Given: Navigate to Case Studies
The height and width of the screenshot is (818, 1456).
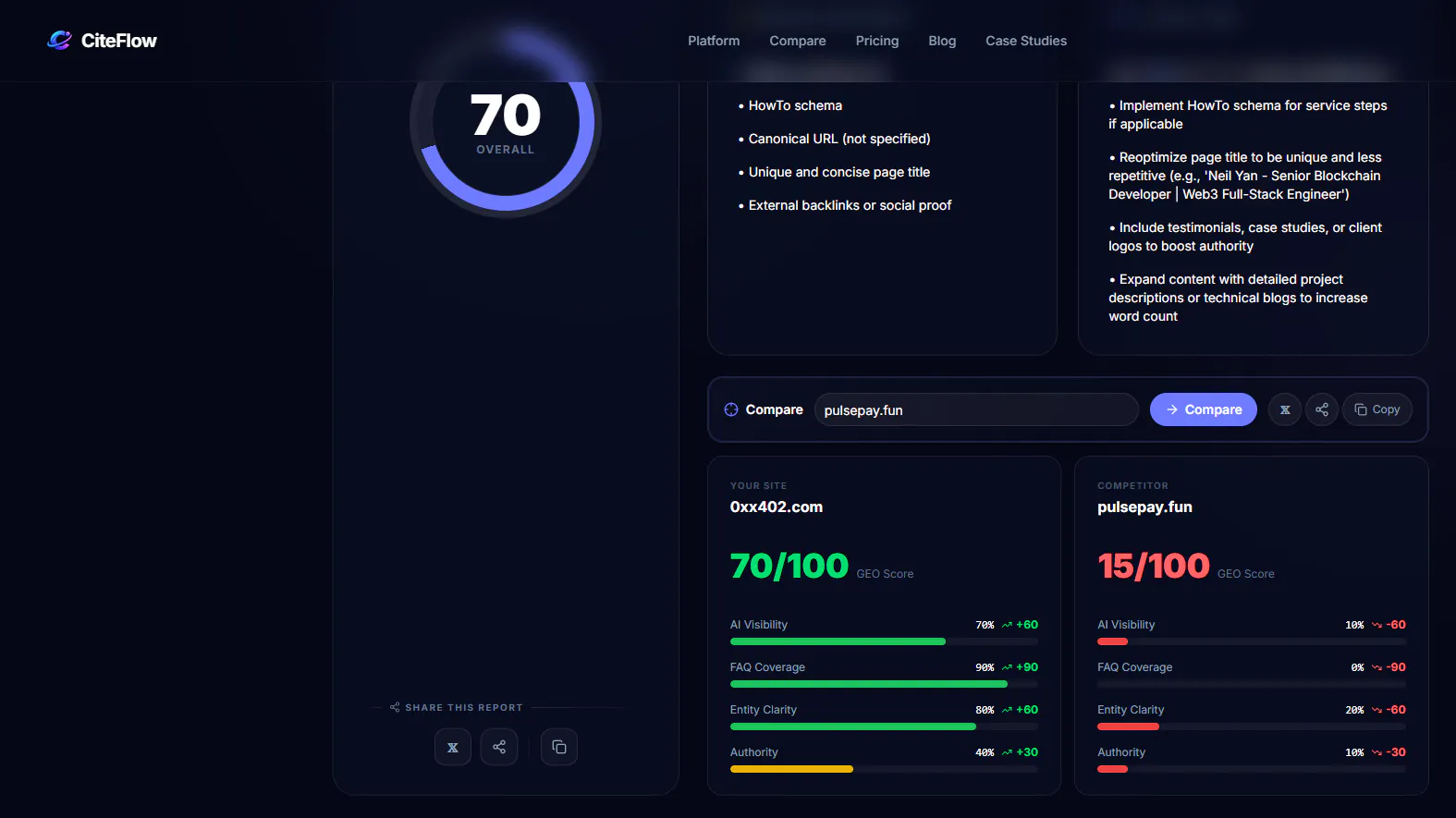Looking at the screenshot, I should click(1026, 41).
